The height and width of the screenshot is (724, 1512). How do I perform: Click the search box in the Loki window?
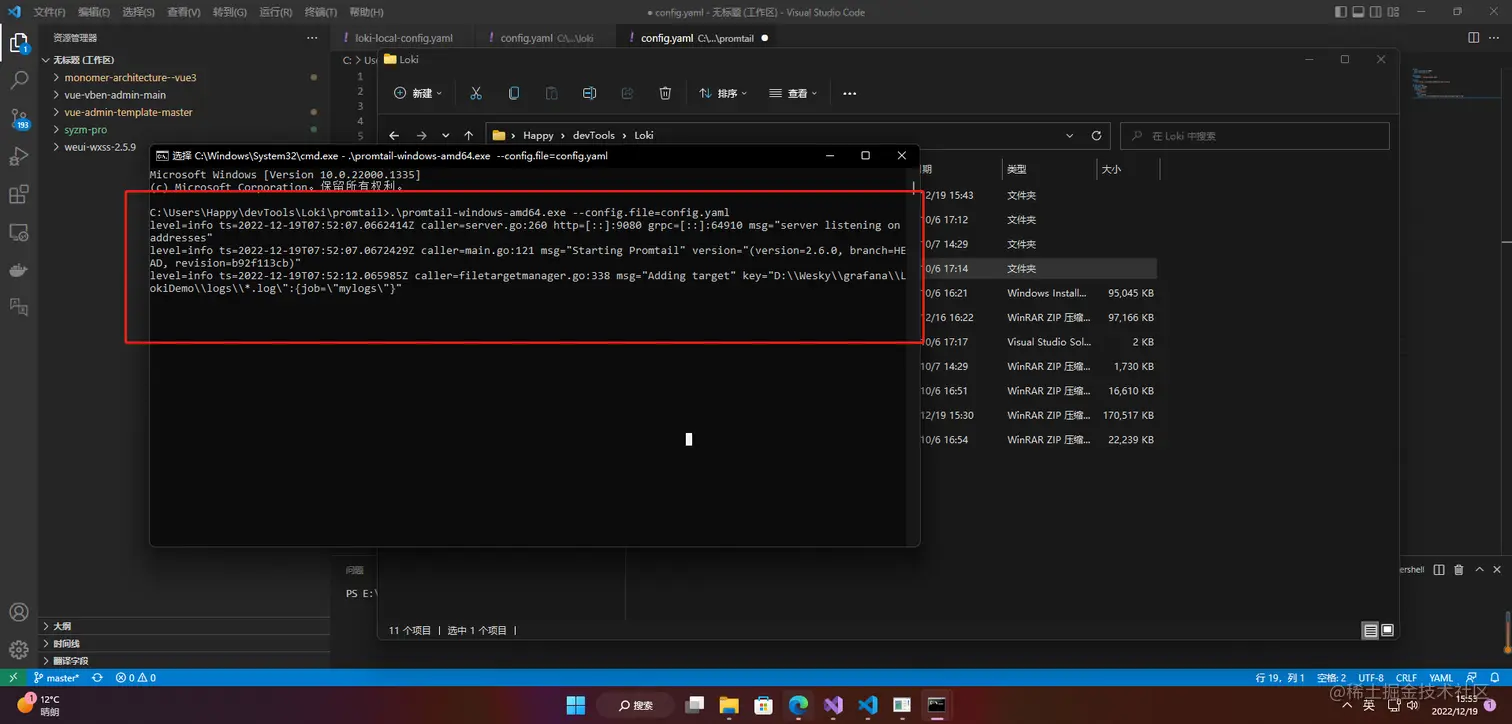1255,136
